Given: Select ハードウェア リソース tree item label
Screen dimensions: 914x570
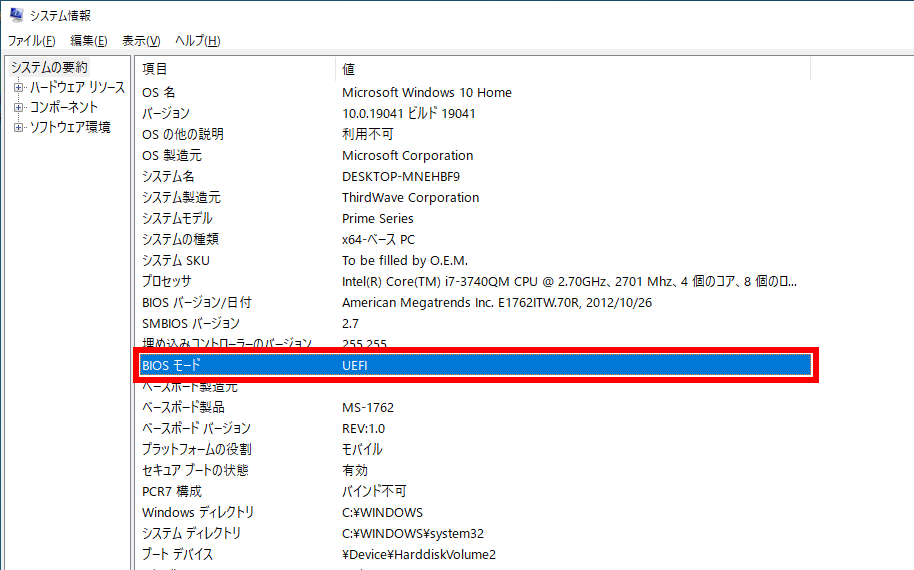Looking at the screenshot, I should click(x=77, y=88).
